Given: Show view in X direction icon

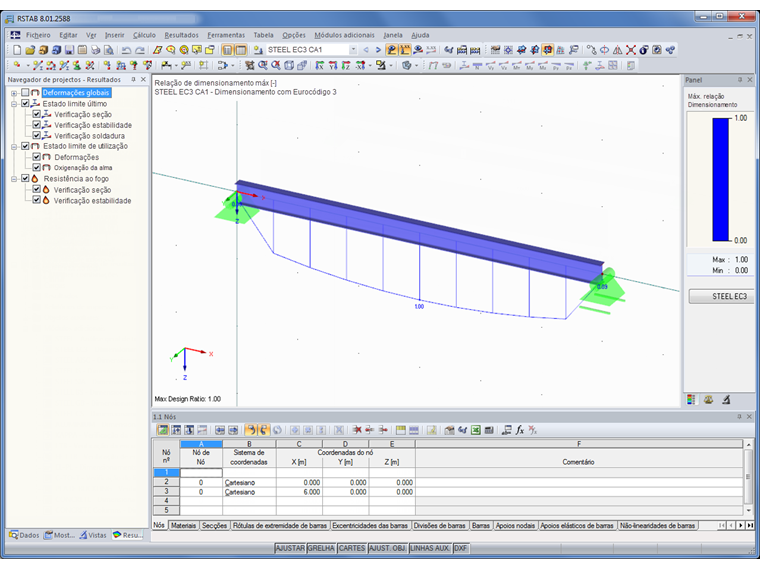Looking at the screenshot, I should click(x=319, y=65).
